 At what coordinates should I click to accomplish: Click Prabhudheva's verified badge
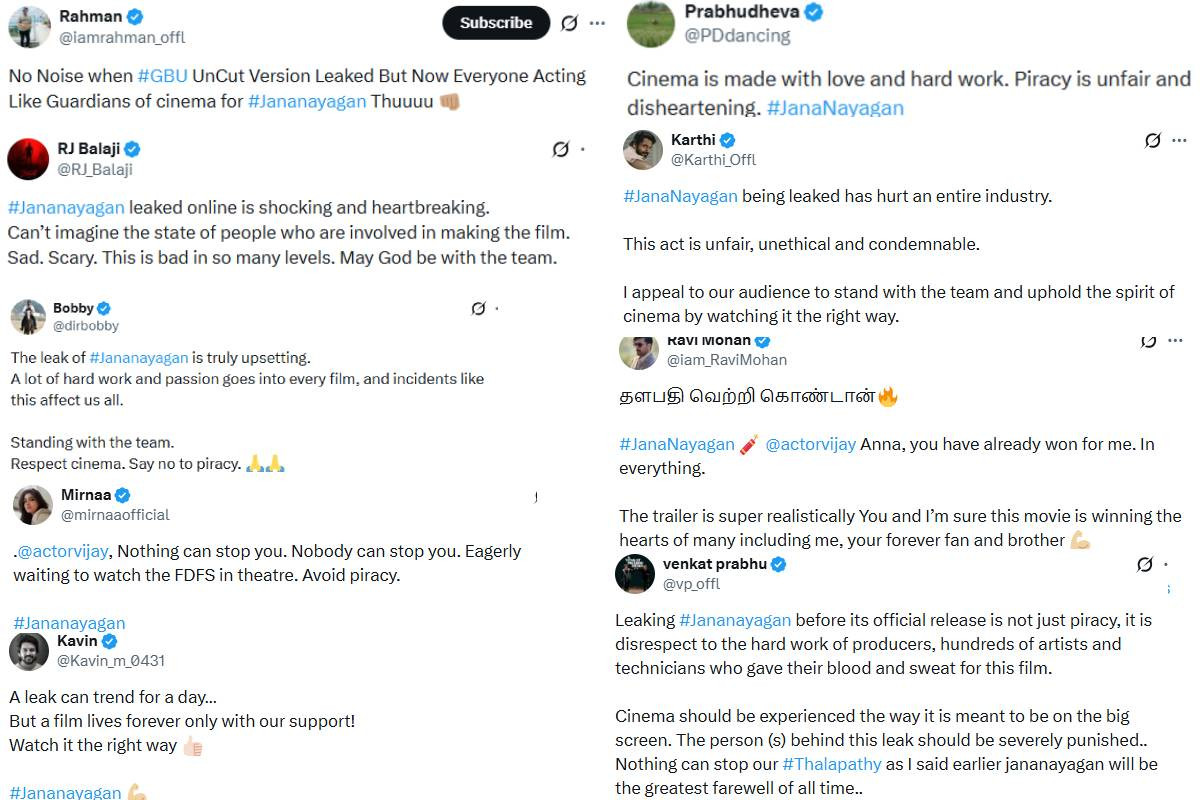pos(814,12)
